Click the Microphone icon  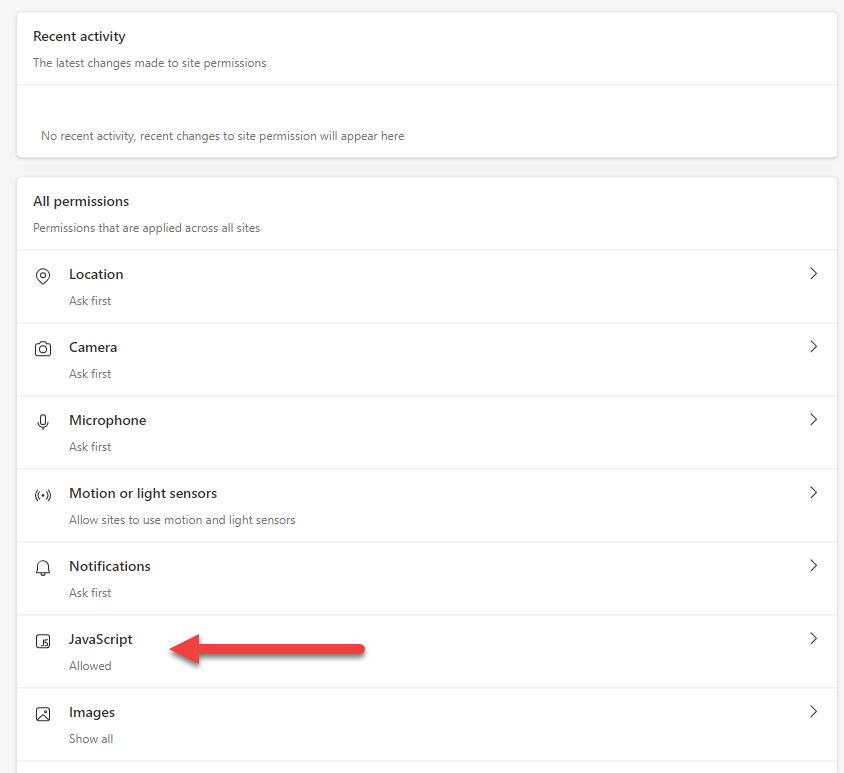43,422
